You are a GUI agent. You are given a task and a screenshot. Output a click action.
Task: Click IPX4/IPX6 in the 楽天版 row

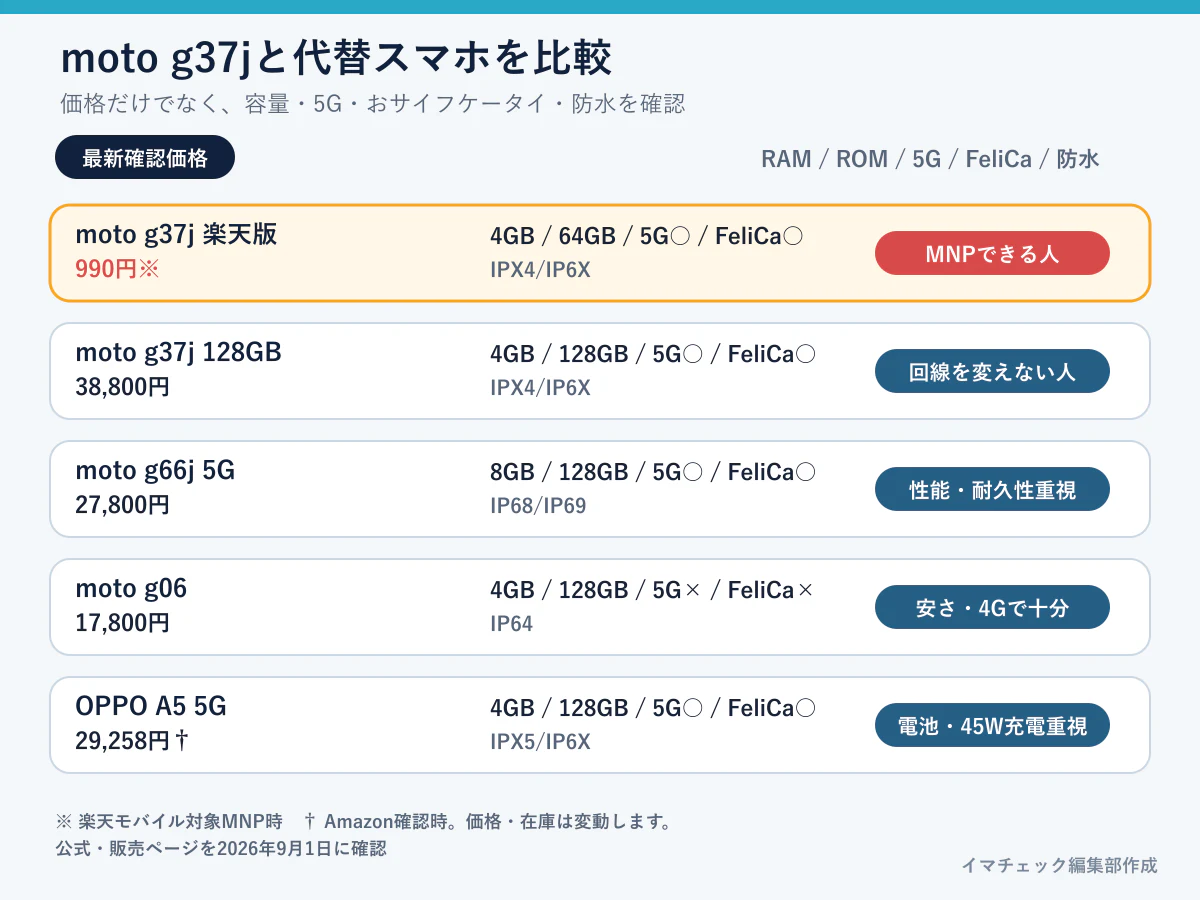pos(540,270)
